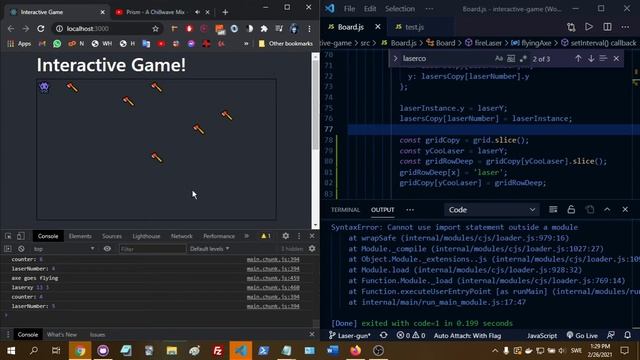Toggle Find in Selection

(603, 59)
